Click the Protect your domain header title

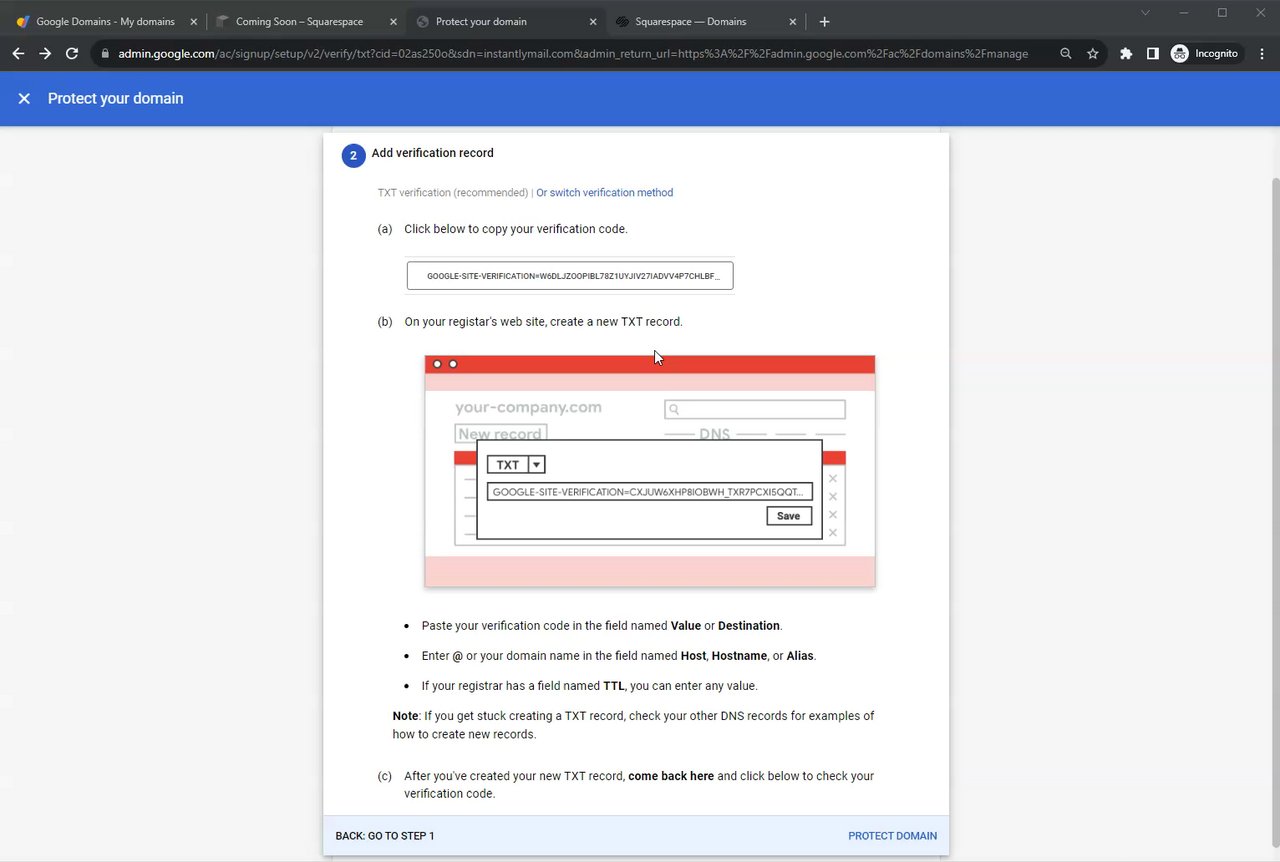[x=116, y=98]
